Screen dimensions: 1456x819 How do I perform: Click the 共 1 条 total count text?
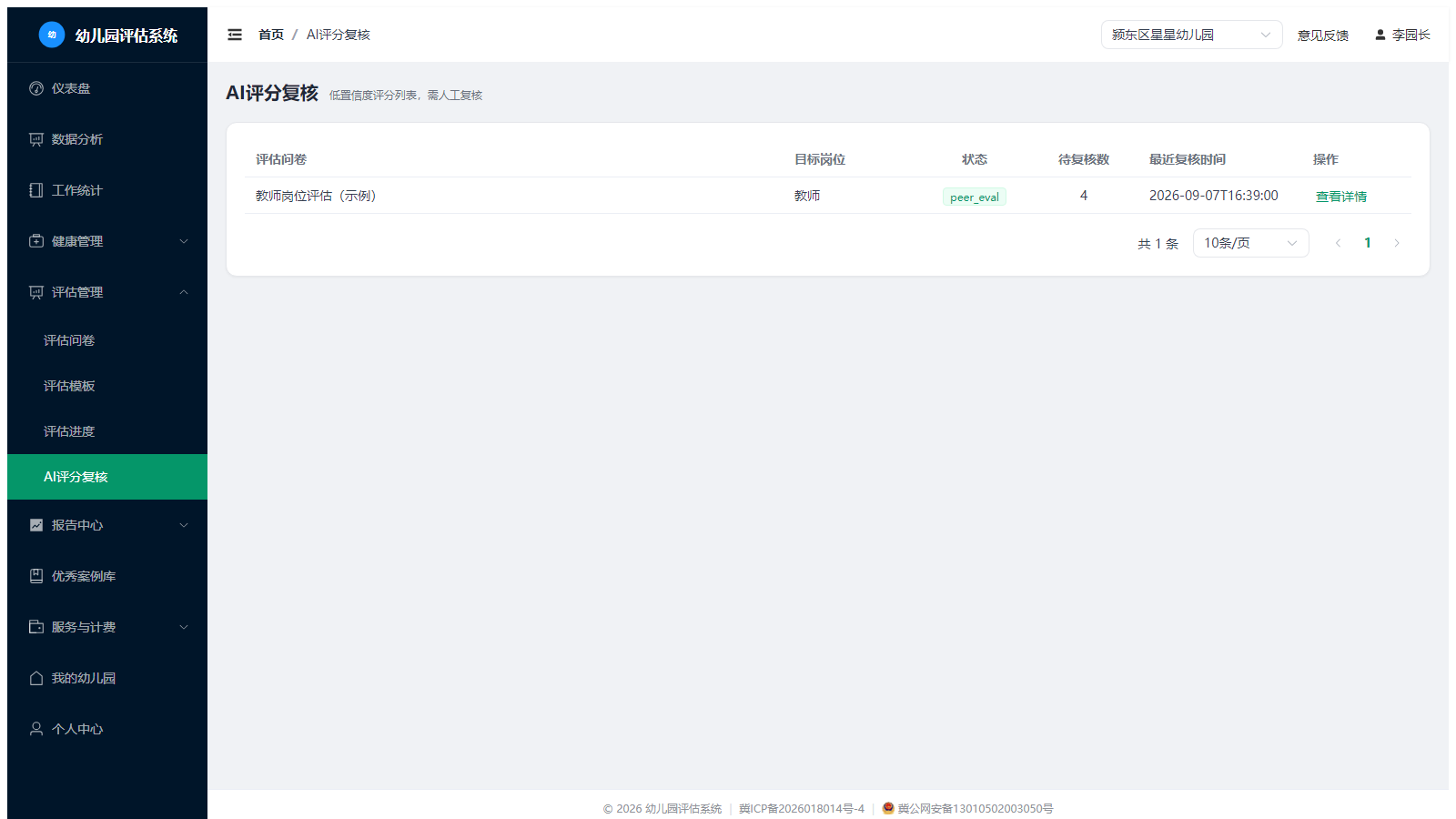(1158, 244)
